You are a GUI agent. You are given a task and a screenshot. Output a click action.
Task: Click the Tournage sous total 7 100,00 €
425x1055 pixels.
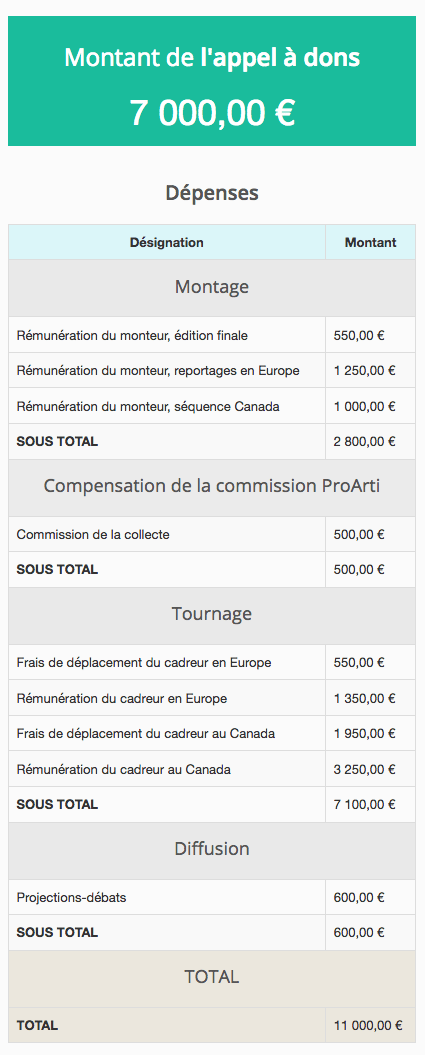point(364,805)
